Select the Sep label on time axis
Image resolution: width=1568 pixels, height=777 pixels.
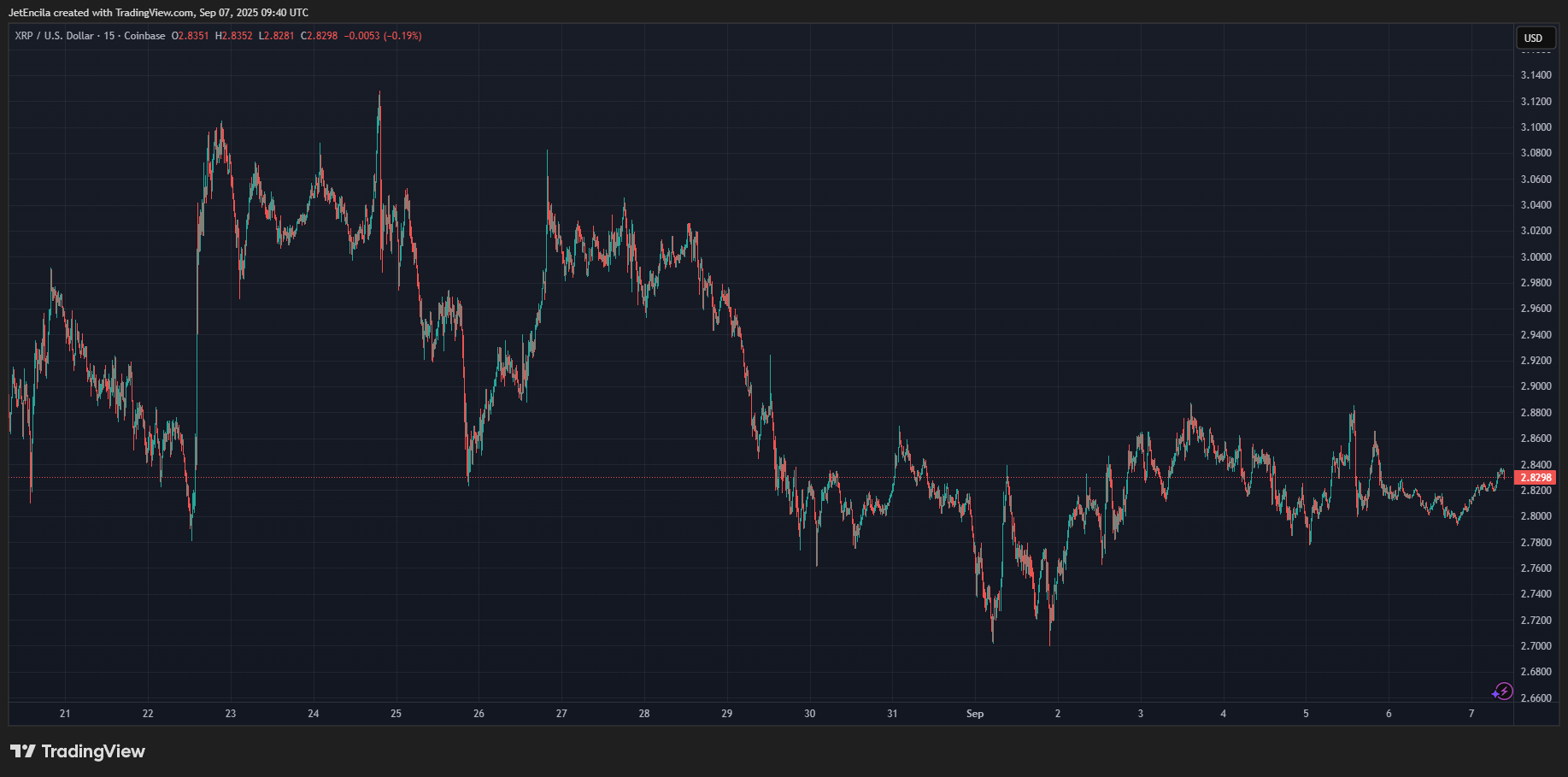pyautogui.click(x=975, y=714)
